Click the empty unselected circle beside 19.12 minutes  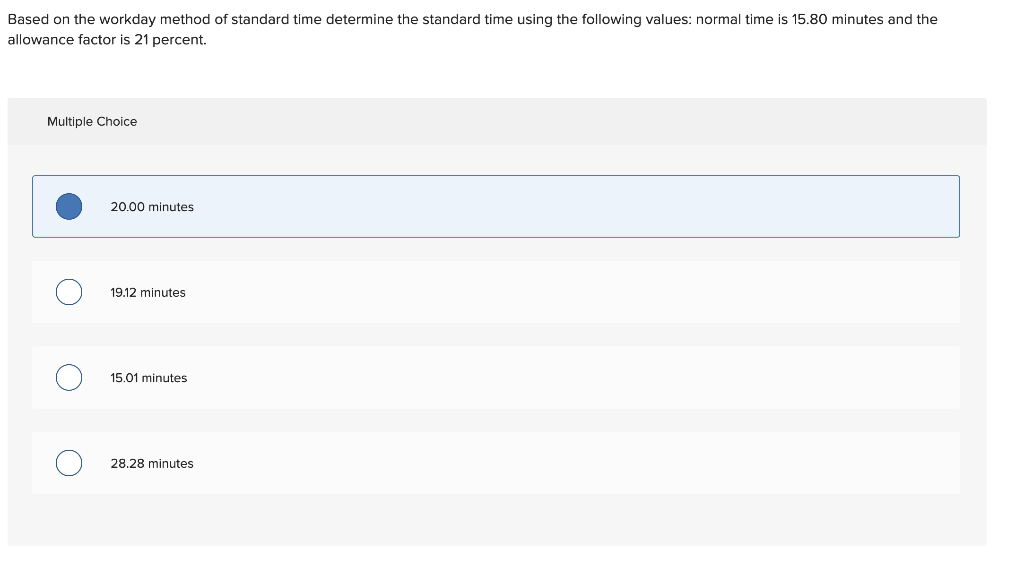tap(68, 292)
